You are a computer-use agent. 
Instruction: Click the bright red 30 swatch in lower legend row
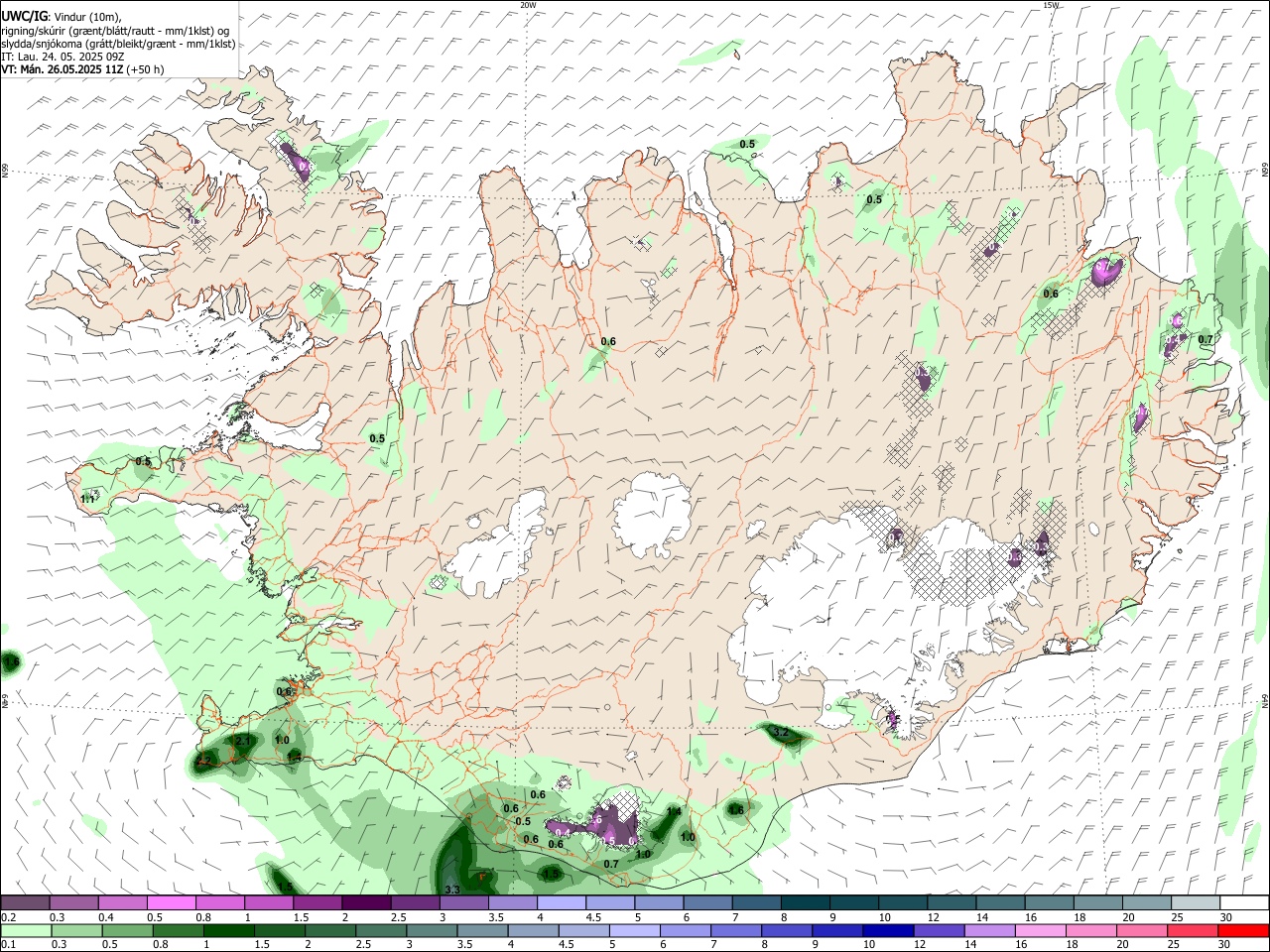(x=1242, y=931)
